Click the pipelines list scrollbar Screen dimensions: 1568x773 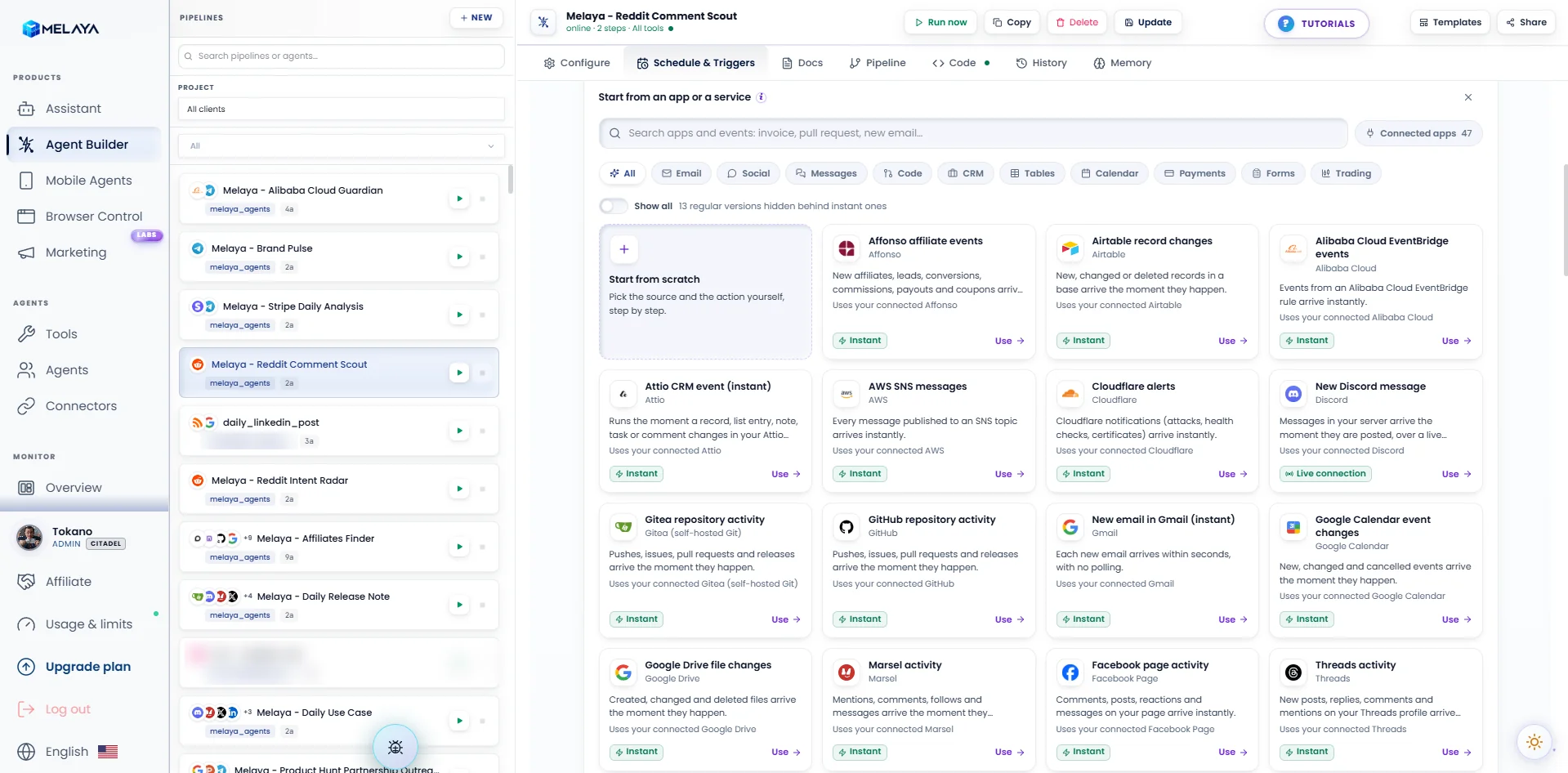click(511, 180)
